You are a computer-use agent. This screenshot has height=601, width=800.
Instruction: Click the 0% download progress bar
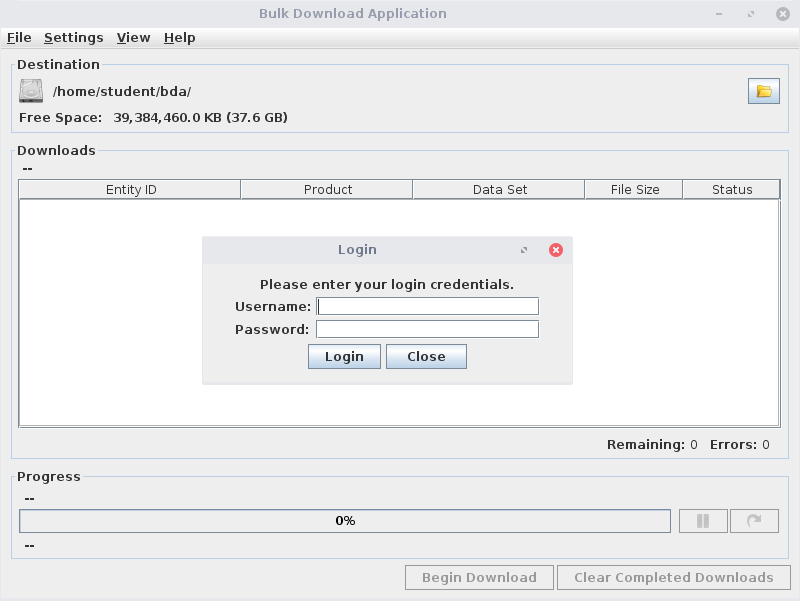[x=345, y=521]
